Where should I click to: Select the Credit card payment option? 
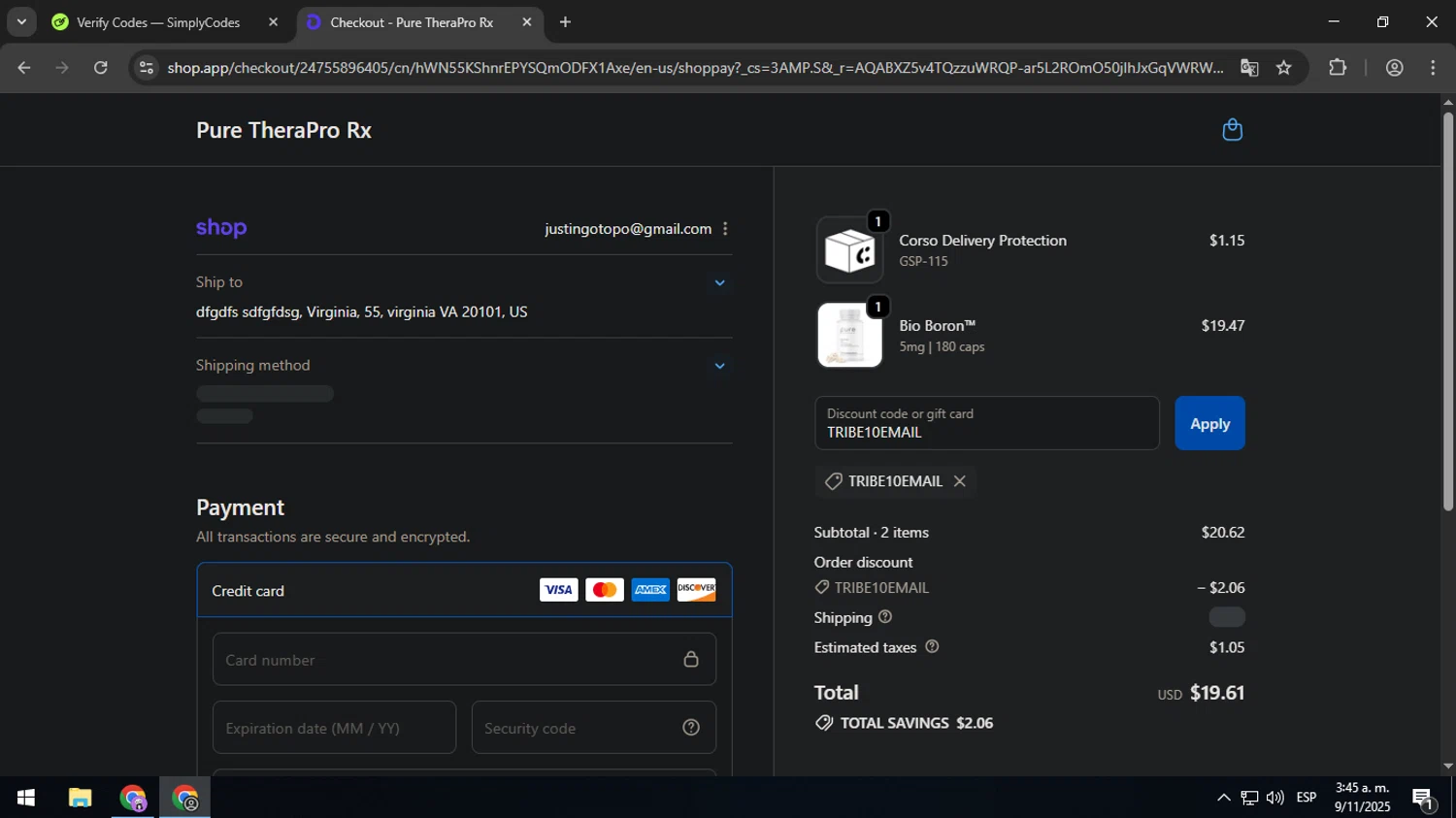(x=464, y=590)
